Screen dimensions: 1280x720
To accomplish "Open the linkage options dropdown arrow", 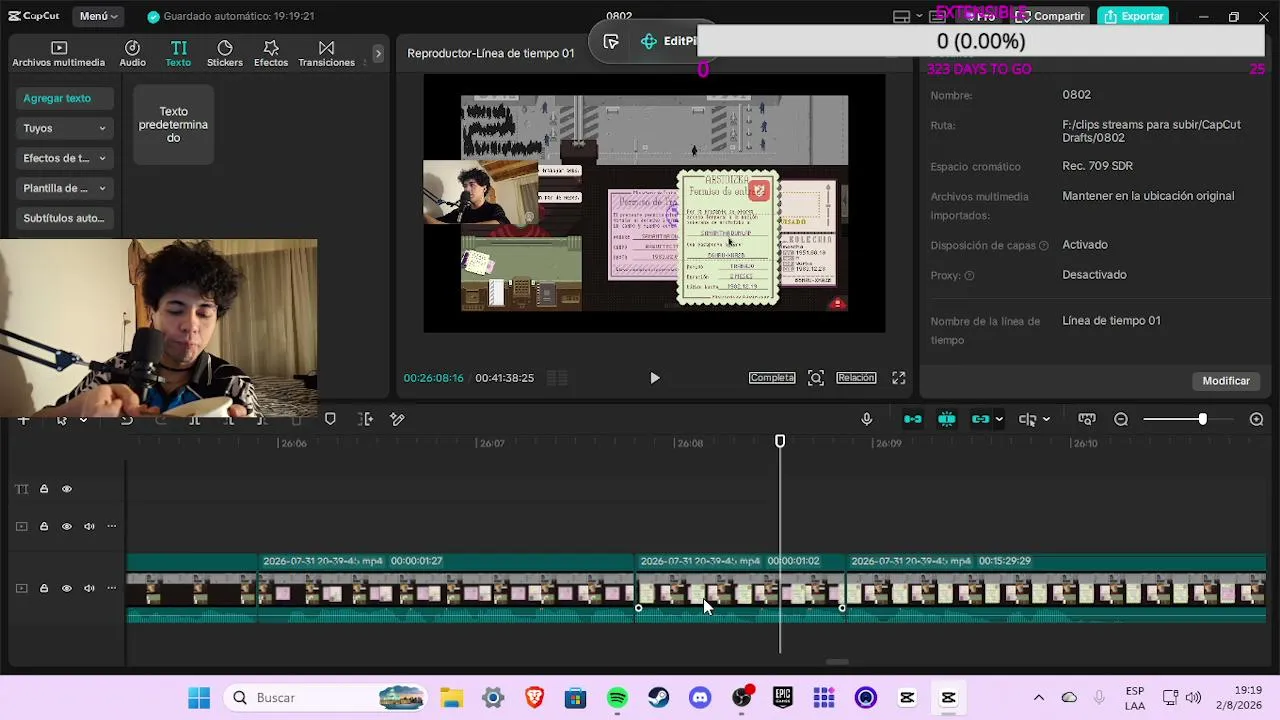I will [x=999, y=420].
